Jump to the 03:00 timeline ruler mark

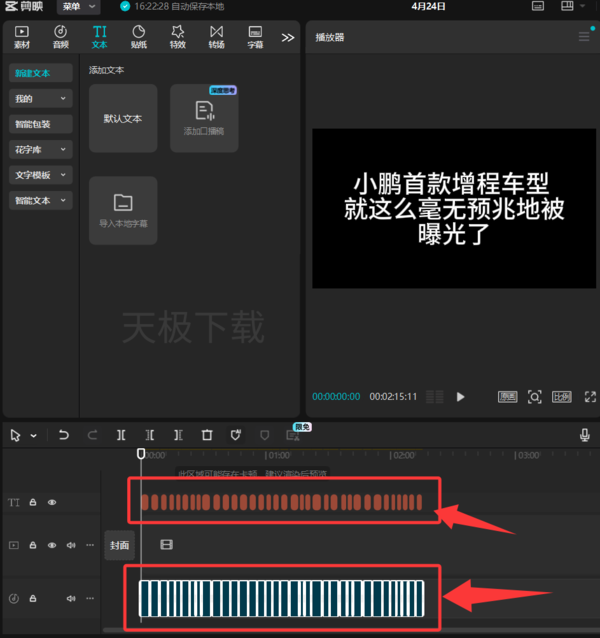point(527,455)
